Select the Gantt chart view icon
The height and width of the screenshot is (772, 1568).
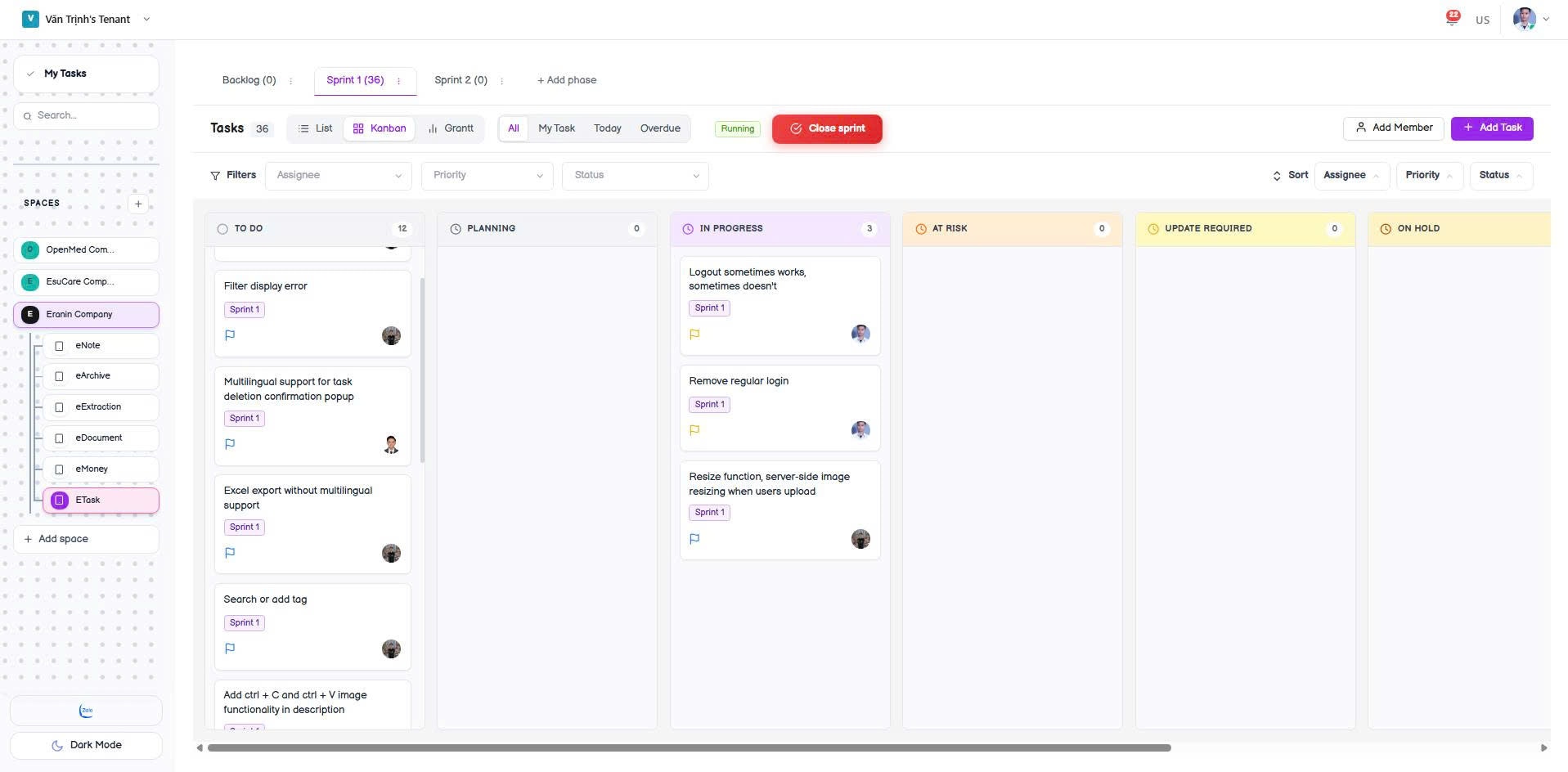pos(434,128)
